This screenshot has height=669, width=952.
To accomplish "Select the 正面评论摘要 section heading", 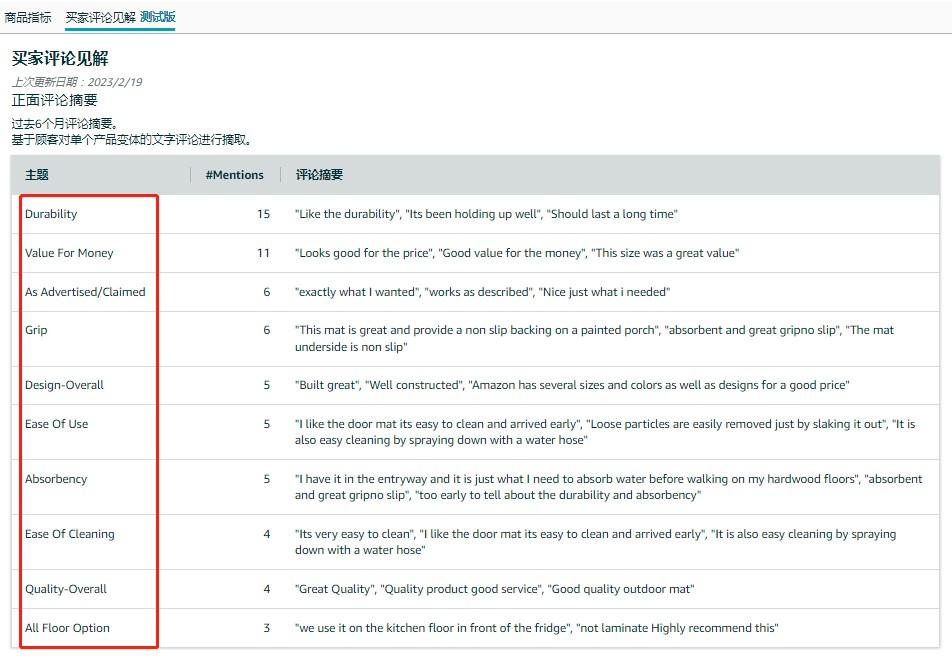I will [x=55, y=100].
